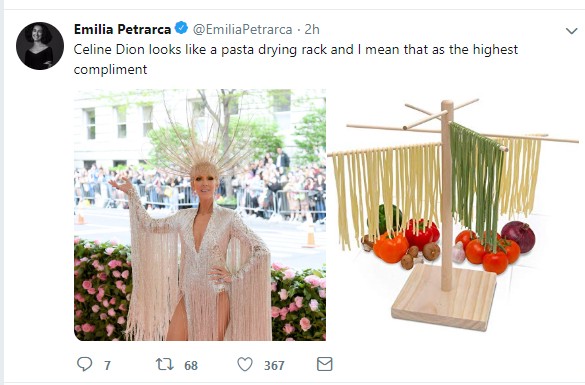Viewport: 585px width, 385px height.
Task: Reply to the tweet via speech bubble icon
Action: tap(84, 364)
